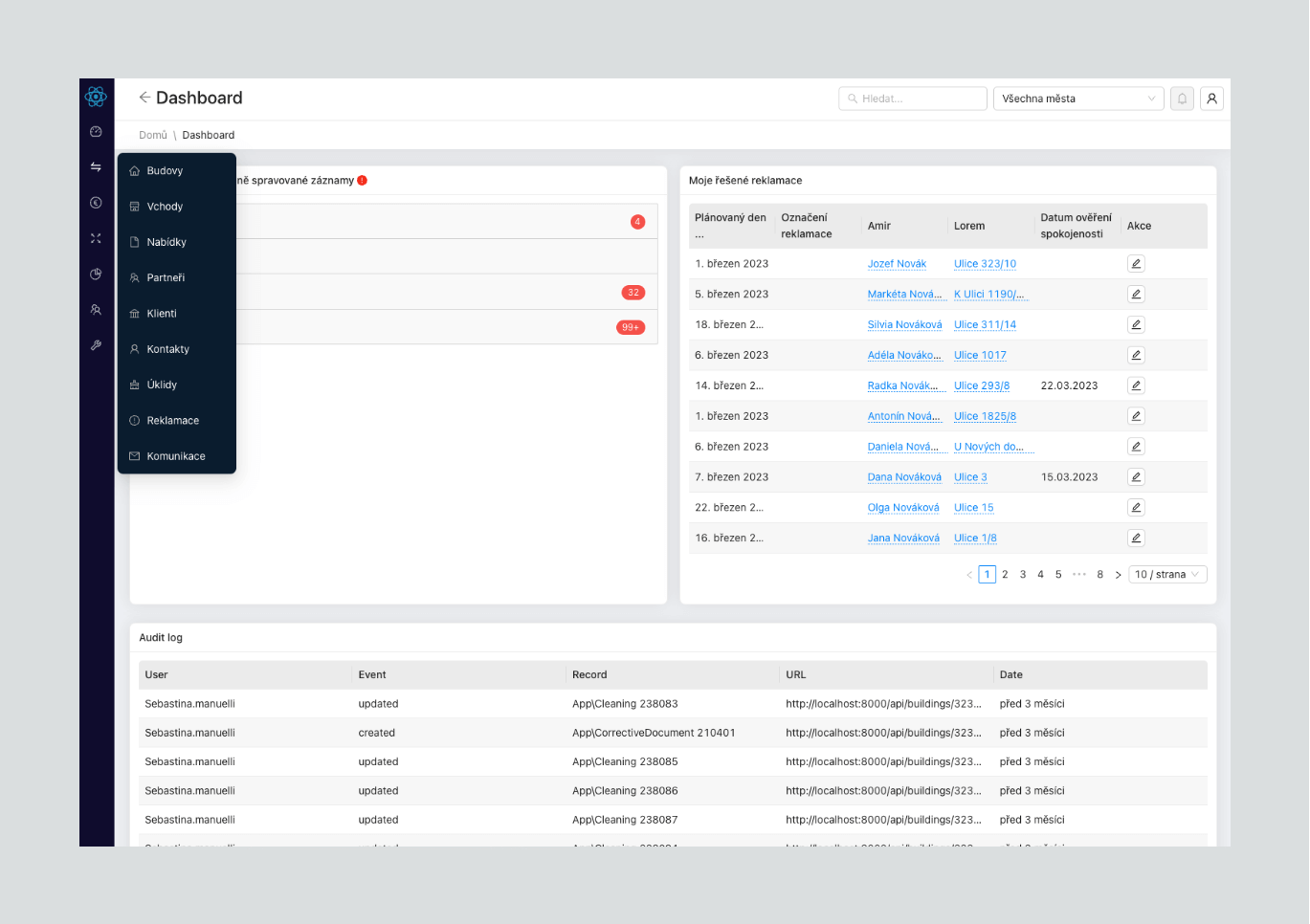Go to page 8 in pagination

pyautogui.click(x=1100, y=575)
